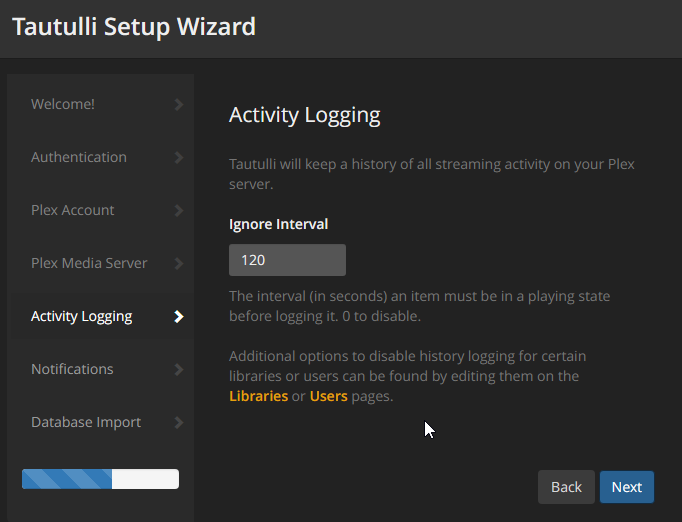
Task: Open the Users page link
Action: pyautogui.click(x=328, y=396)
